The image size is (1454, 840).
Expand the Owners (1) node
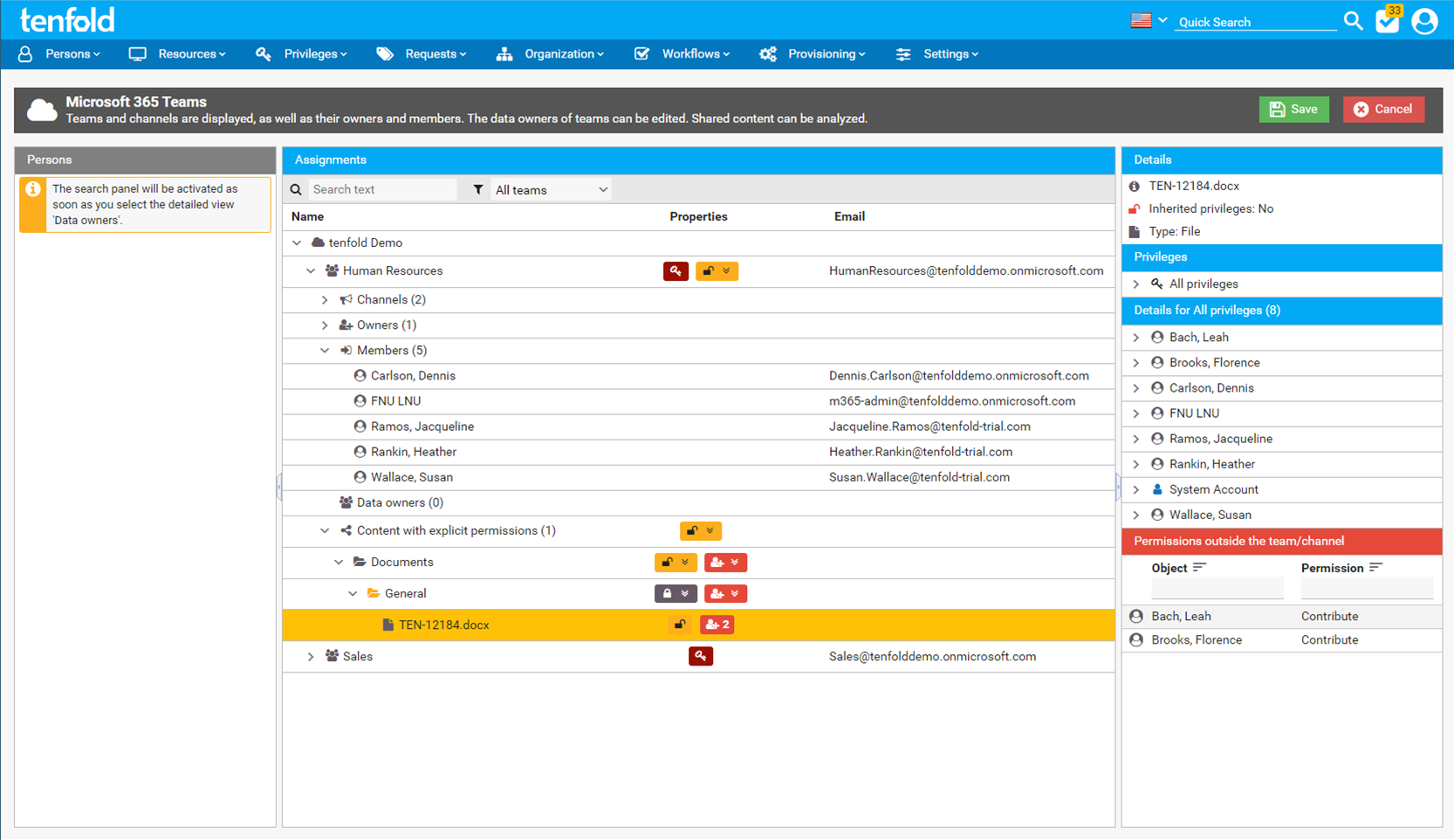point(325,324)
